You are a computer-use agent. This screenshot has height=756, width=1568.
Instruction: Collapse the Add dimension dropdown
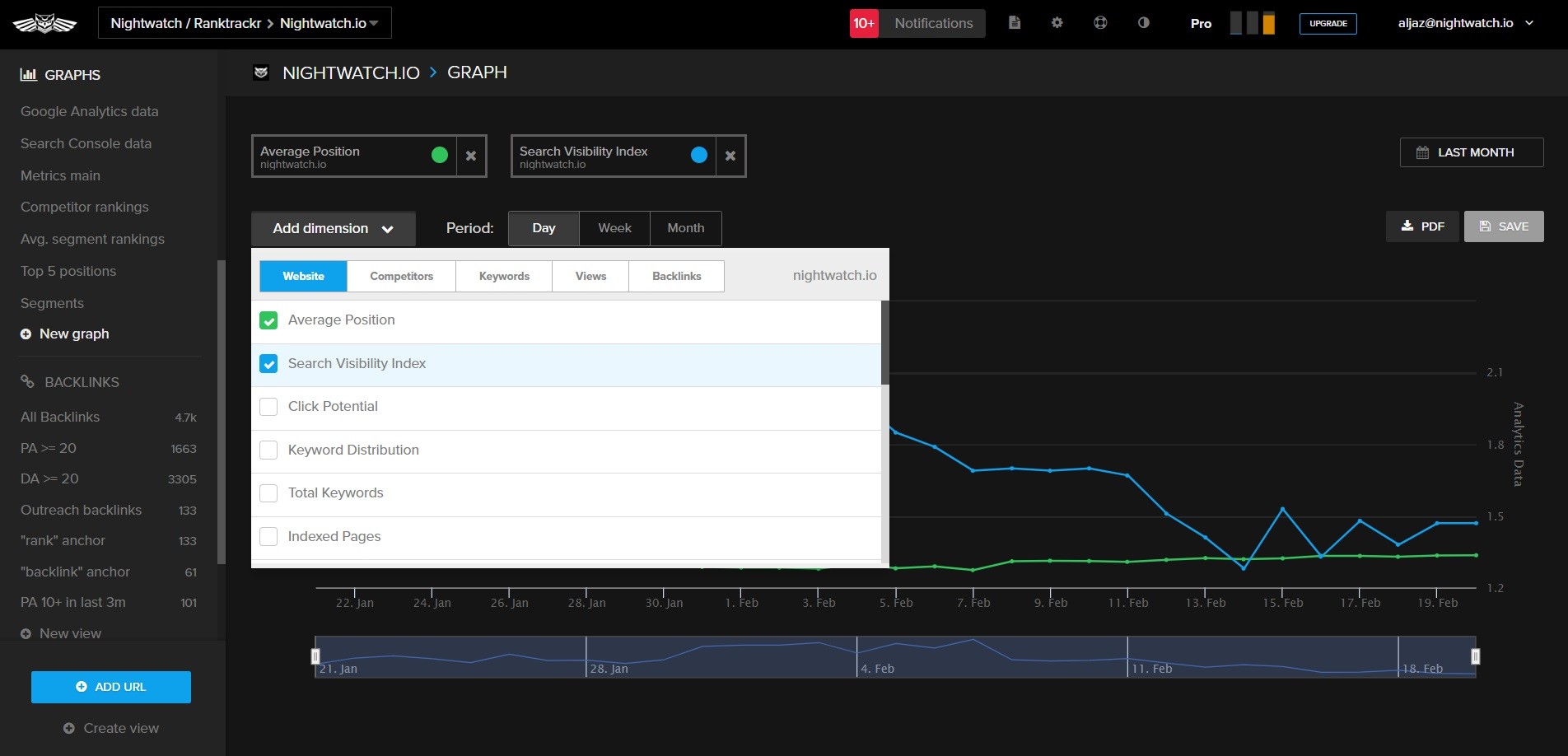point(333,229)
